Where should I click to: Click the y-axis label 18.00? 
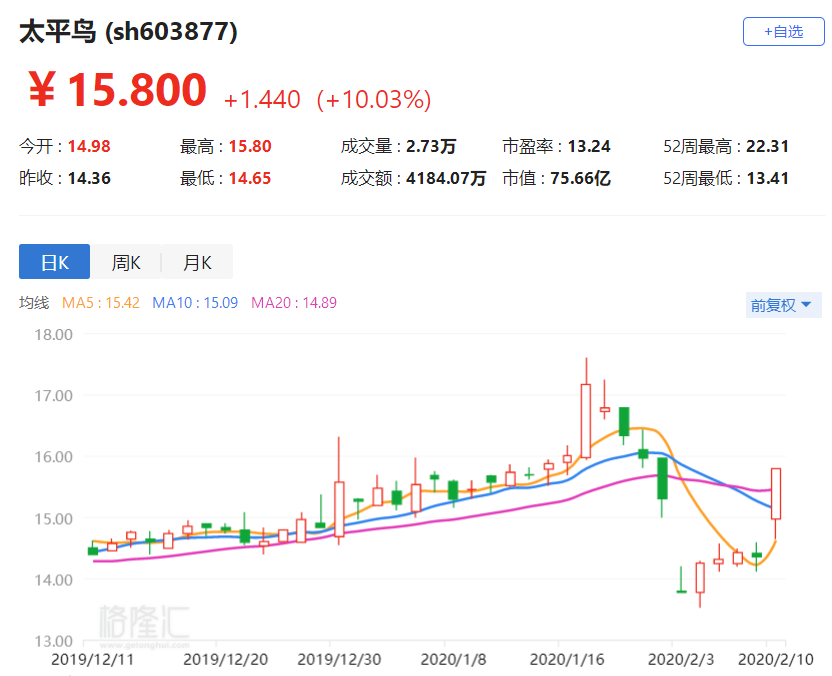(x=54, y=335)
